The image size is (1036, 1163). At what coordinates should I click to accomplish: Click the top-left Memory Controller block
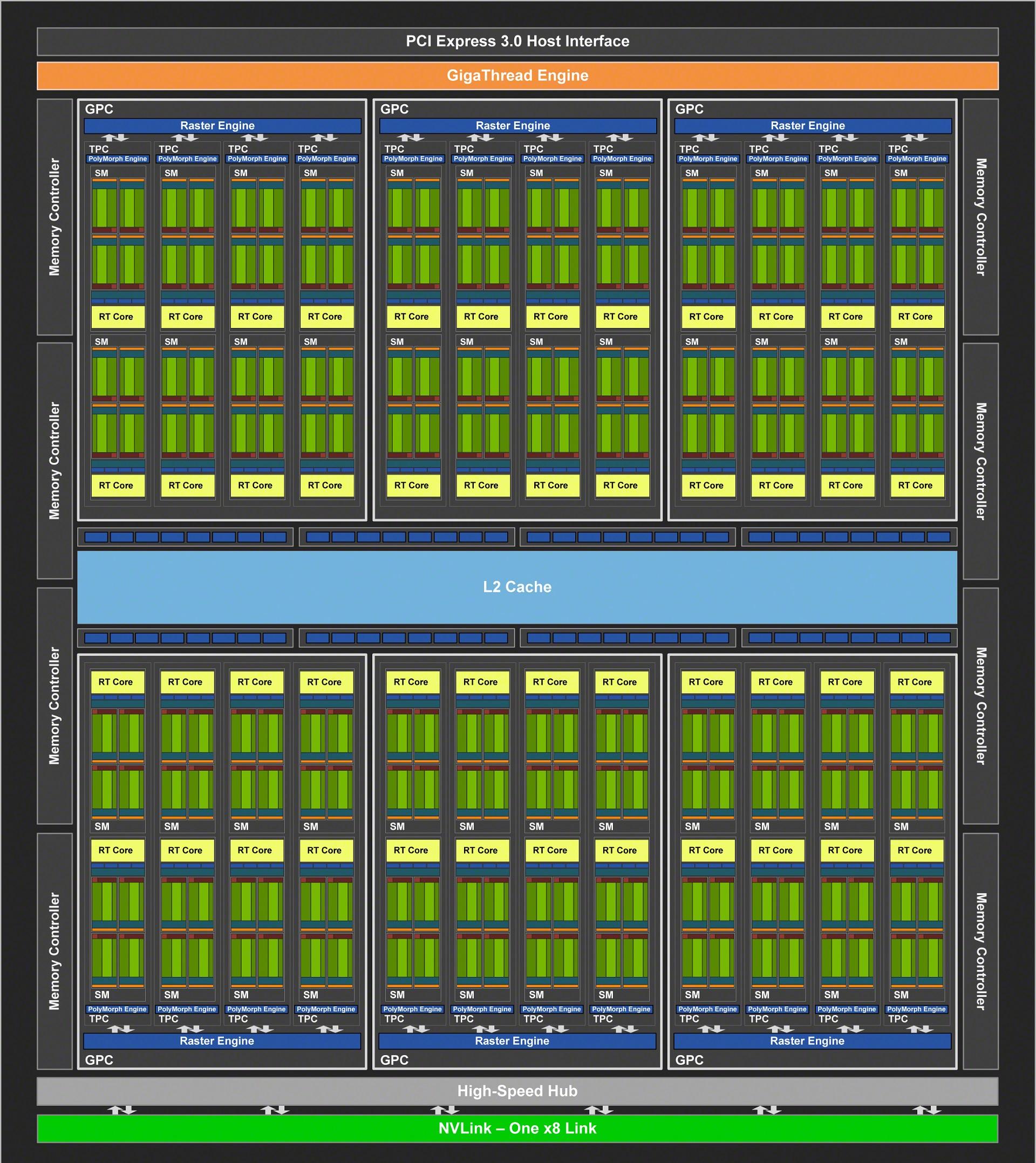(x=54, y=217)
